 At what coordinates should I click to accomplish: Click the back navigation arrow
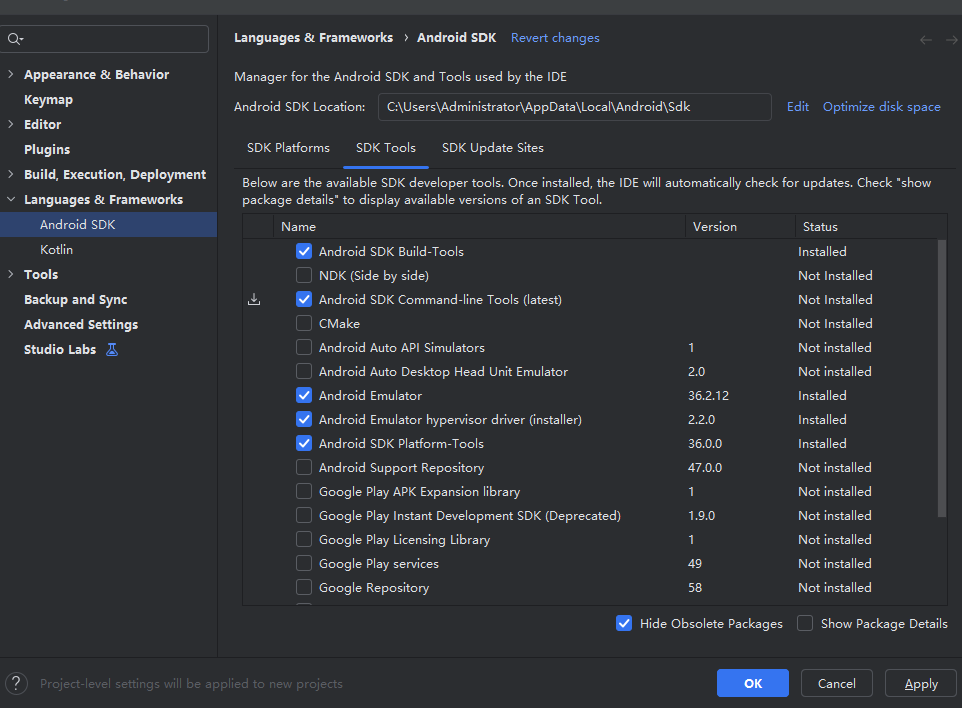point(926,38)
